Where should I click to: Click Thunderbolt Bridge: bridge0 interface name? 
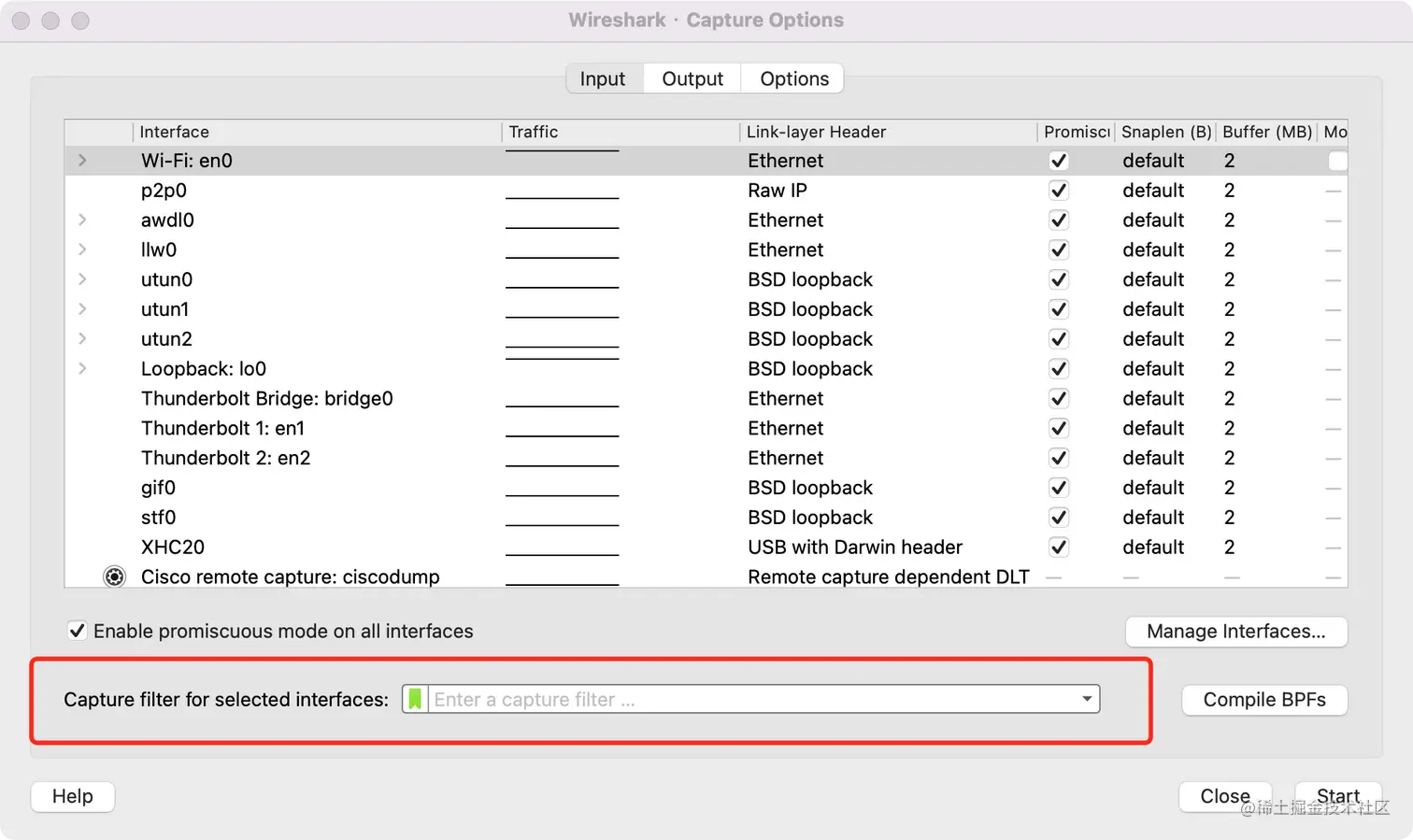(x=267, y=398)
